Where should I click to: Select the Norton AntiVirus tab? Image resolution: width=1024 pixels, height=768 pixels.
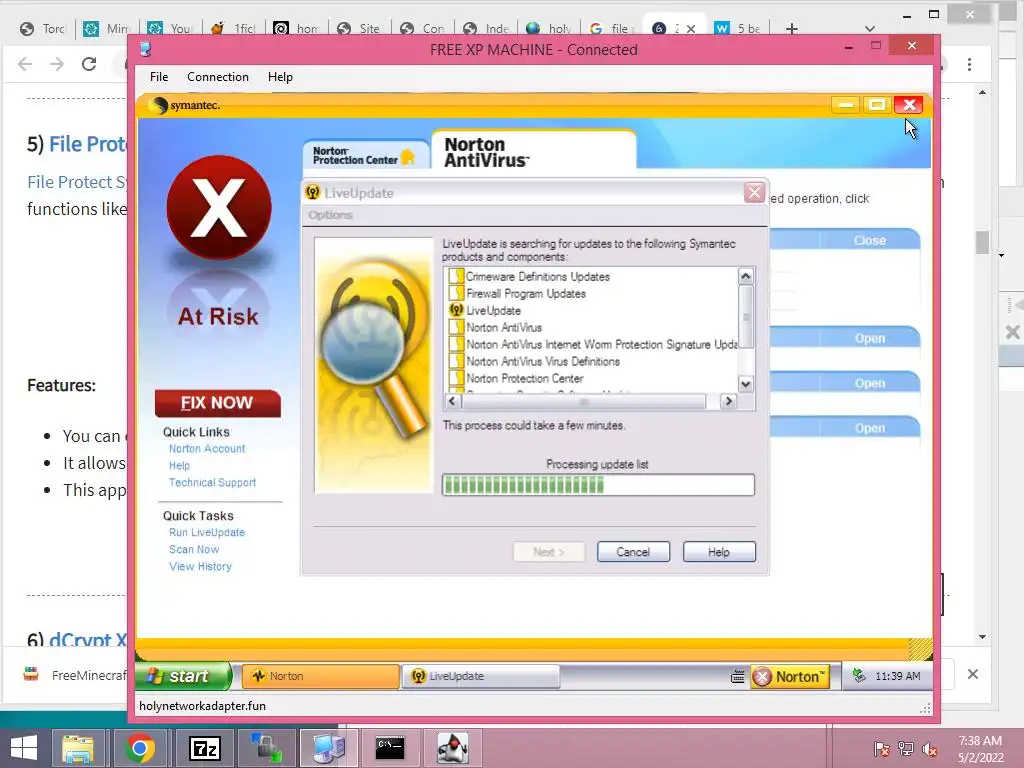[533, 152]
